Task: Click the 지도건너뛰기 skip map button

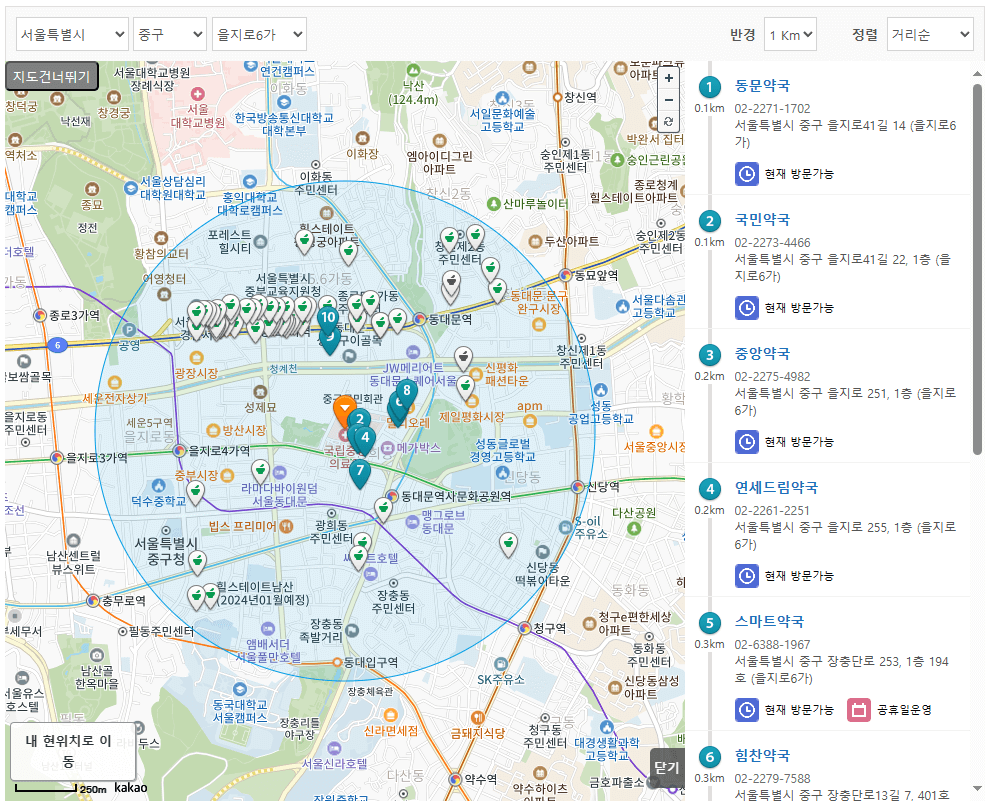Action: 52,77
